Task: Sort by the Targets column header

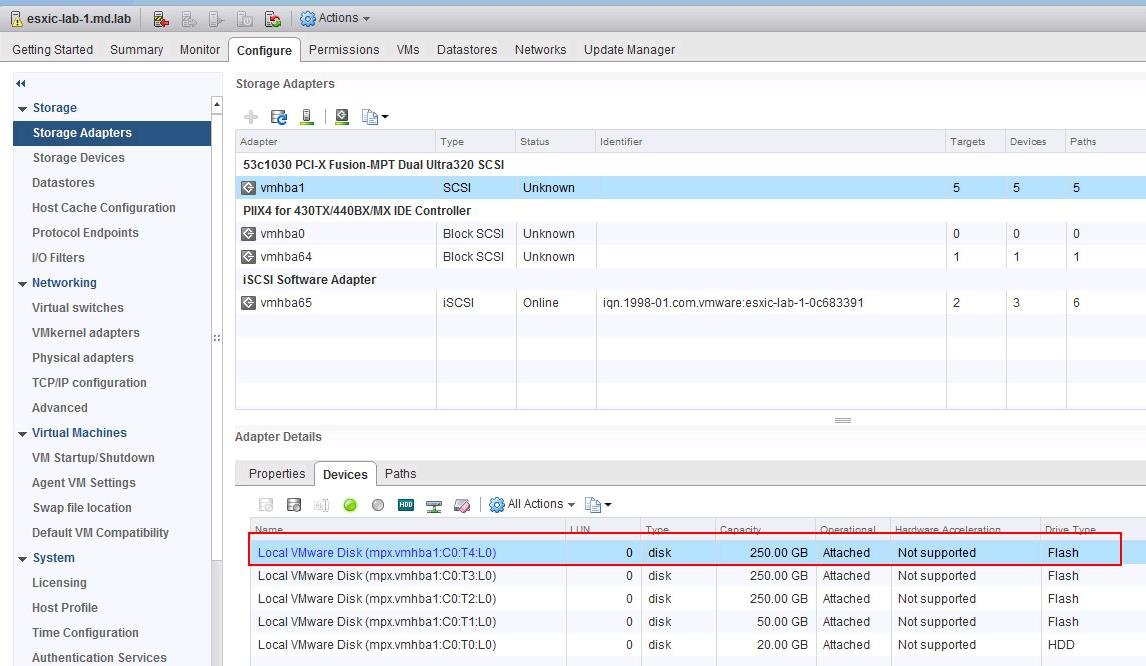Action: (976, 142)
